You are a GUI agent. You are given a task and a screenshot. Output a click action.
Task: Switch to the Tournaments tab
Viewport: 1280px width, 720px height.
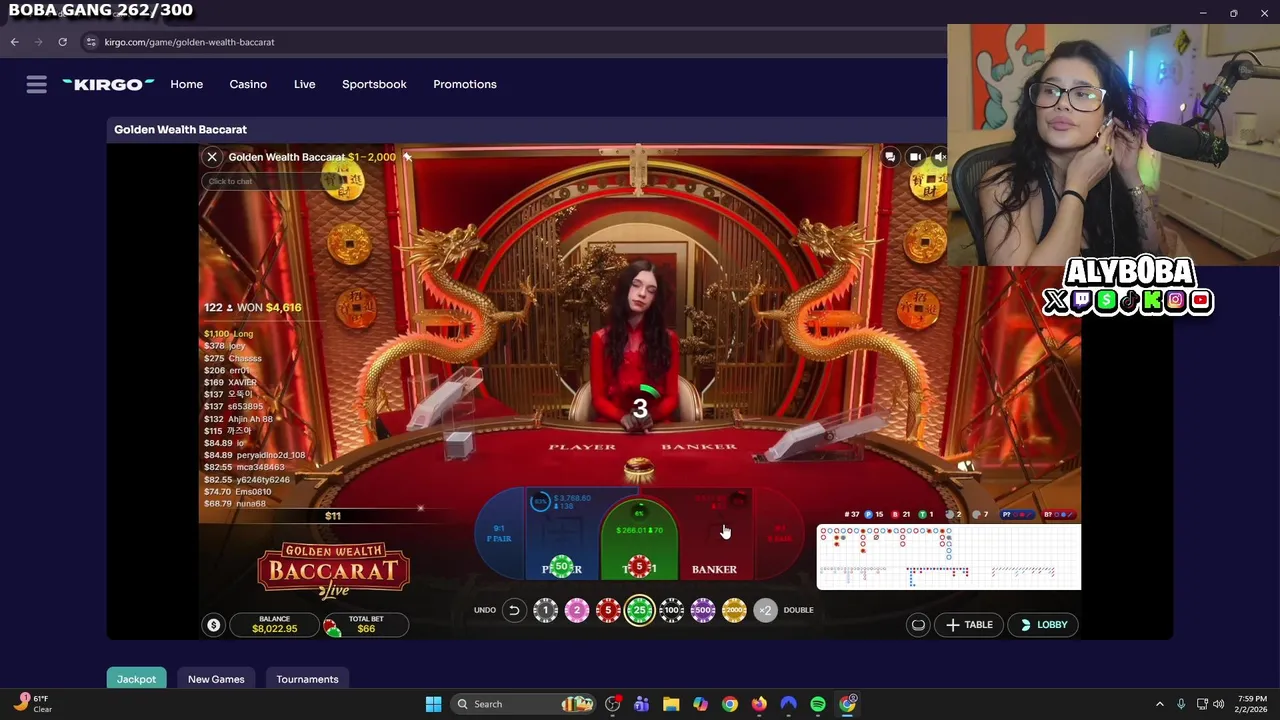pos(307,679)
